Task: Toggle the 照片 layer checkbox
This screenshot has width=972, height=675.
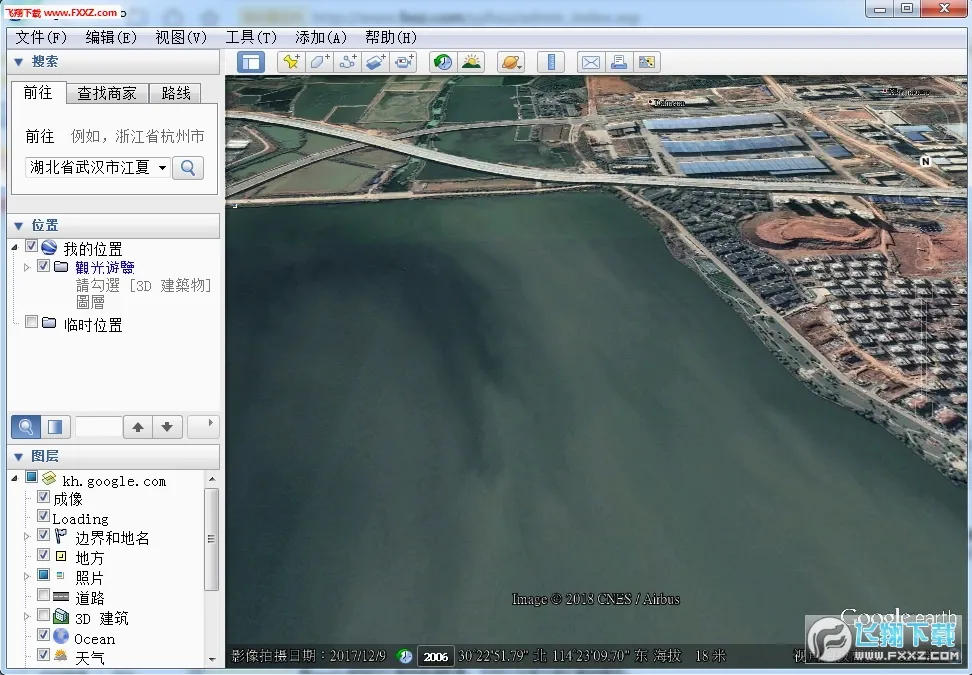Action: tap(43, 575)
